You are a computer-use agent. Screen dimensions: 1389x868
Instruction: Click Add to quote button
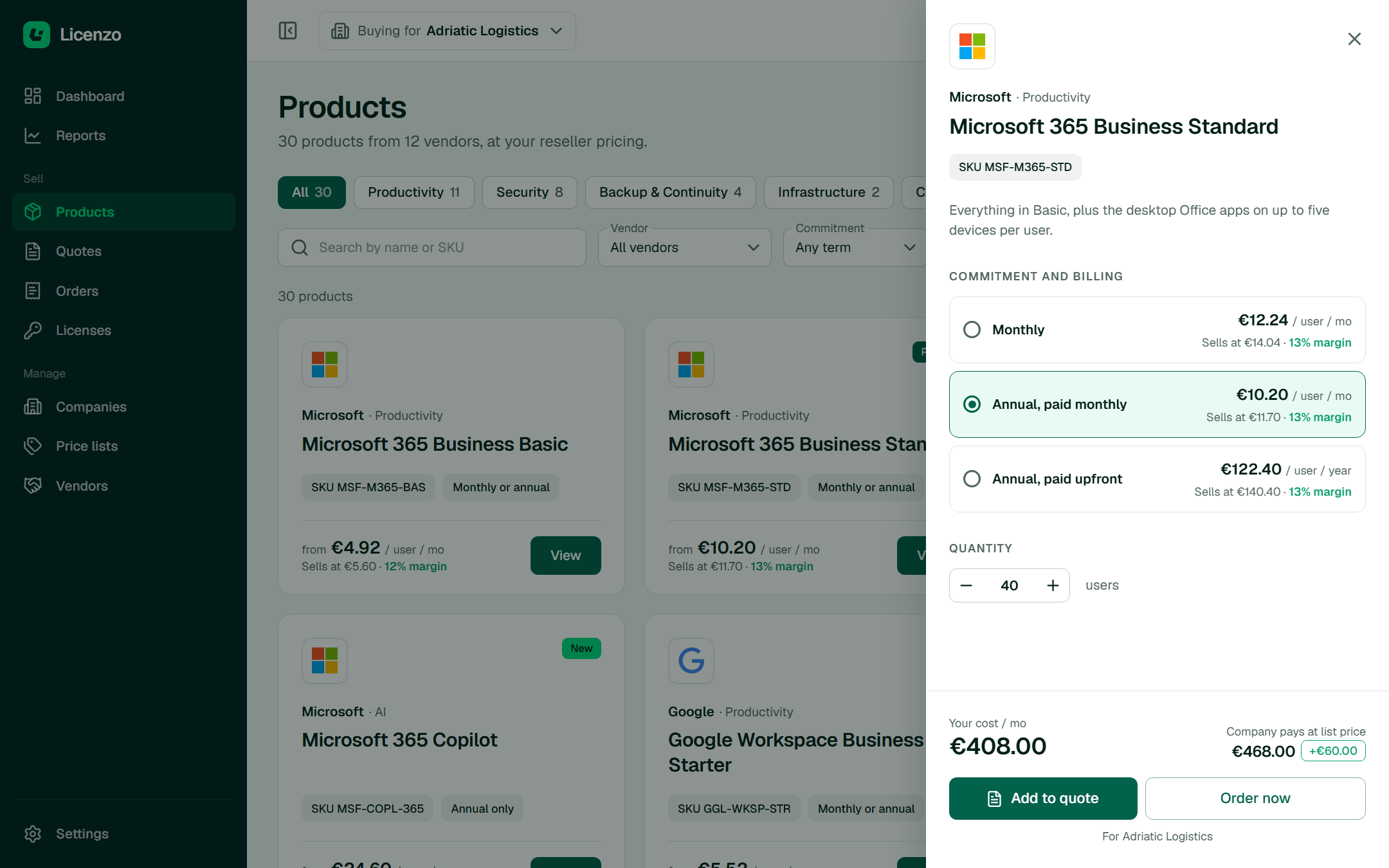1043,799
